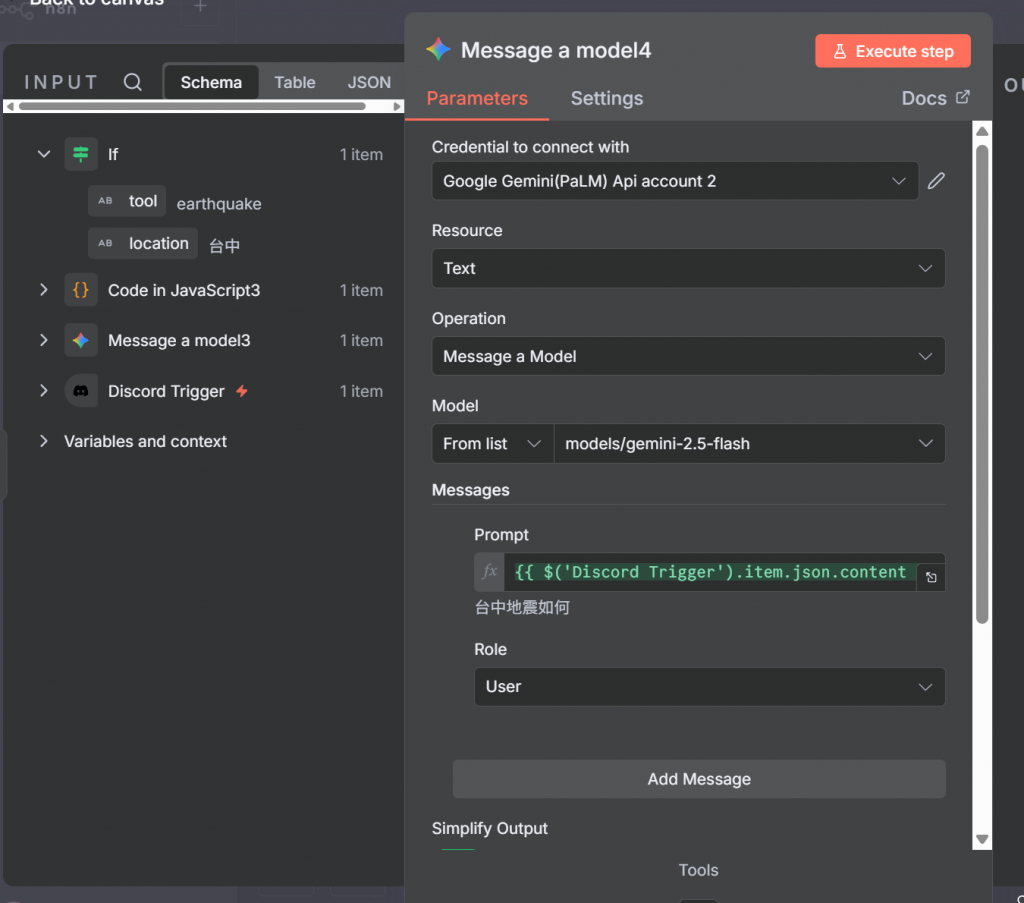Click the parameters vertical scrollbar thumb
This screenshot has height=903, width=1024.
point(982,384)
